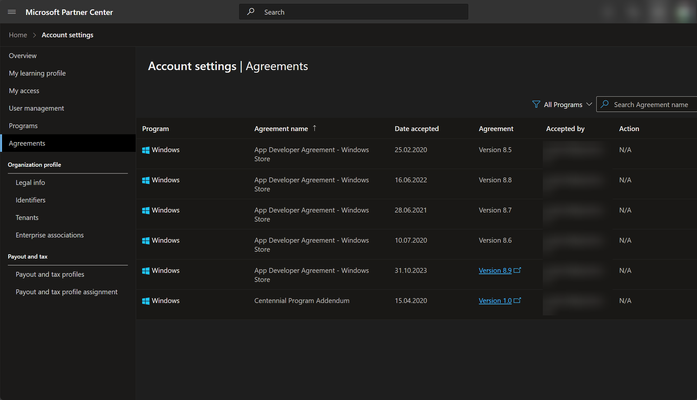
Task: Click App Developer Agreement name in Version 8.8 row
Action: point(311,184)
